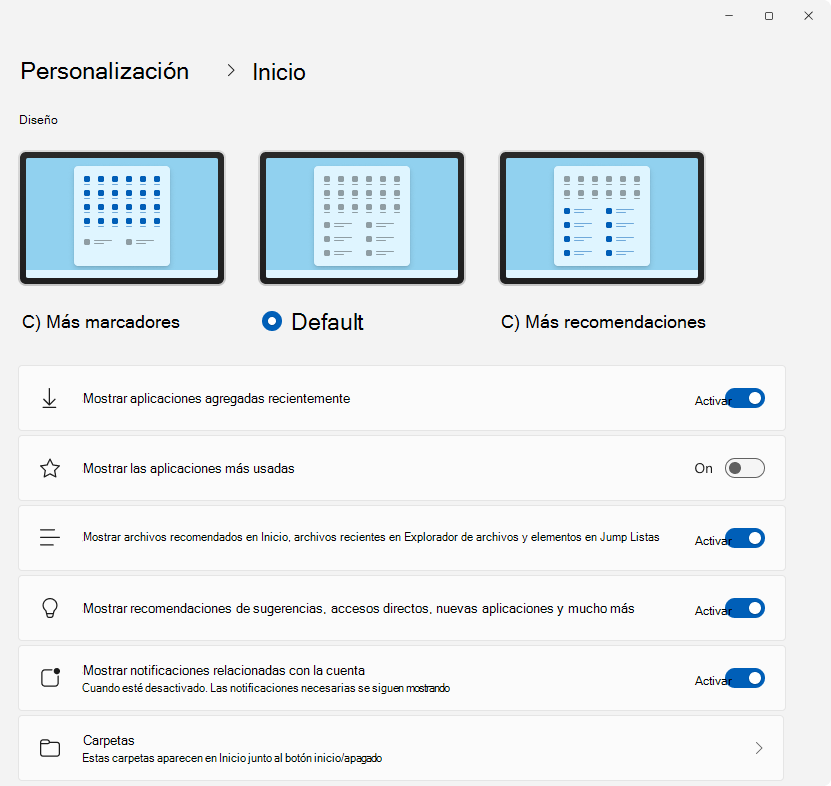The height and width of the screenshot is (786, 831).
Task: Choose the Más marcadores layout option
Action: 101,322
